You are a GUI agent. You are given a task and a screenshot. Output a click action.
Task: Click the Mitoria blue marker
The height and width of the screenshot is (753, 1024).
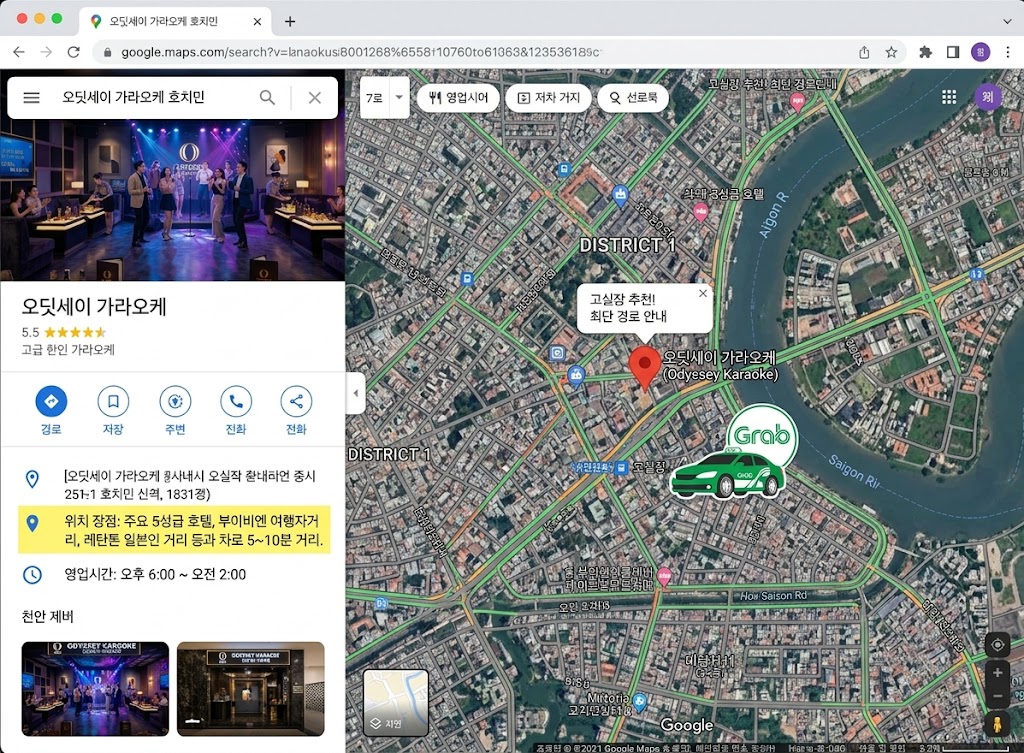point(640,702)
